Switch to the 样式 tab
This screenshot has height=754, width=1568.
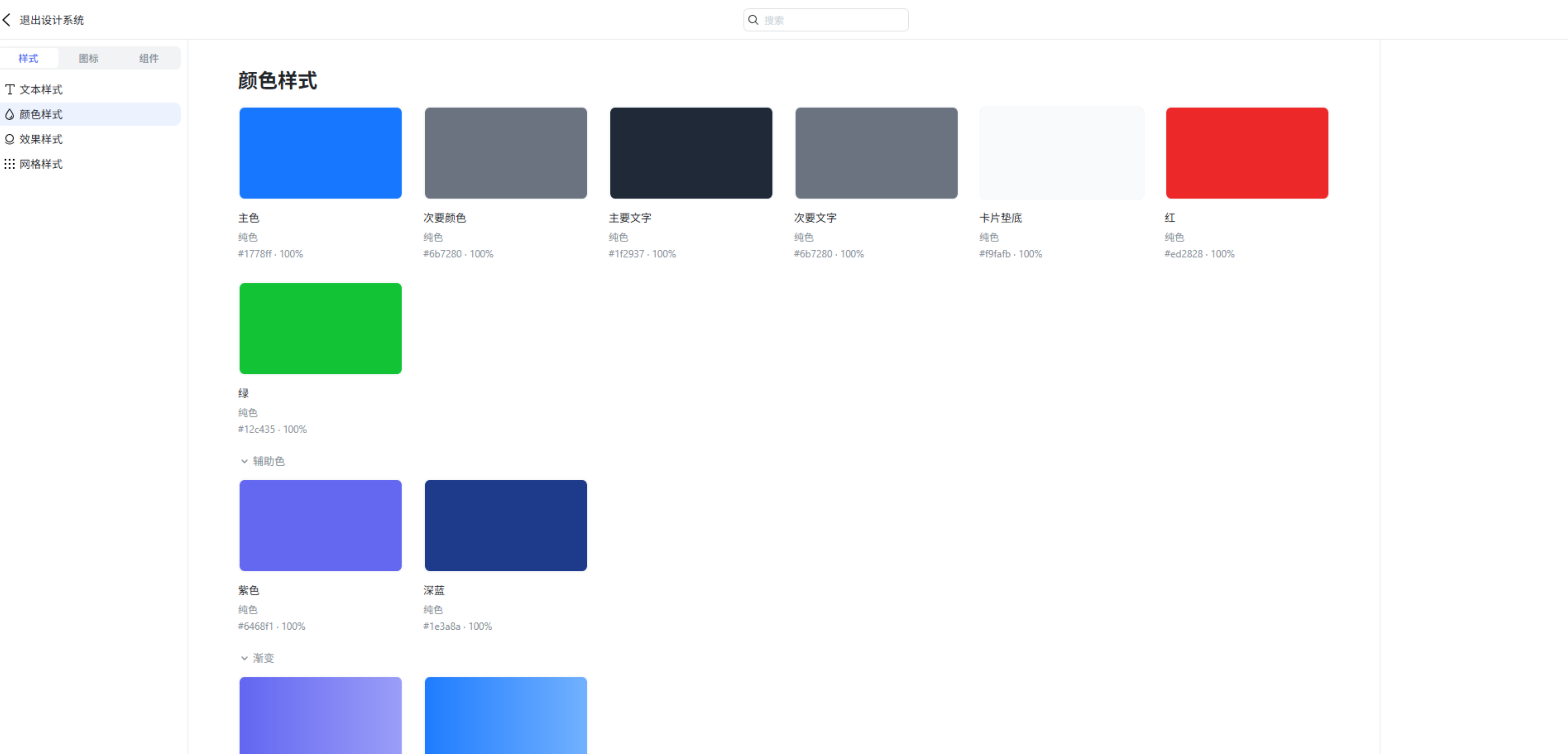coord(29,58)
